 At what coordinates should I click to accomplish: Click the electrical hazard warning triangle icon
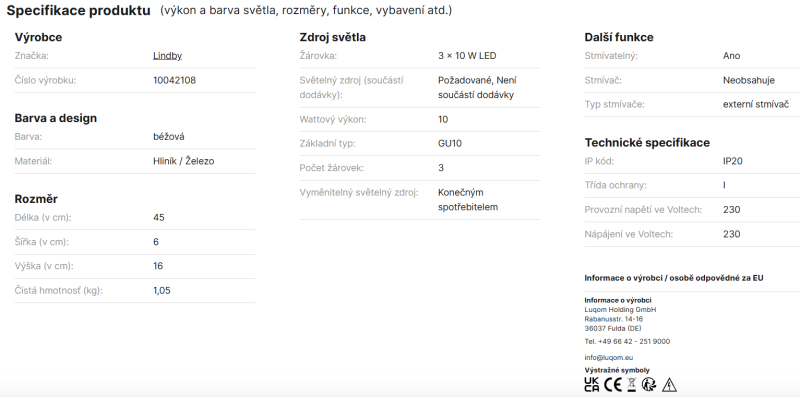(x=669, y=385)
